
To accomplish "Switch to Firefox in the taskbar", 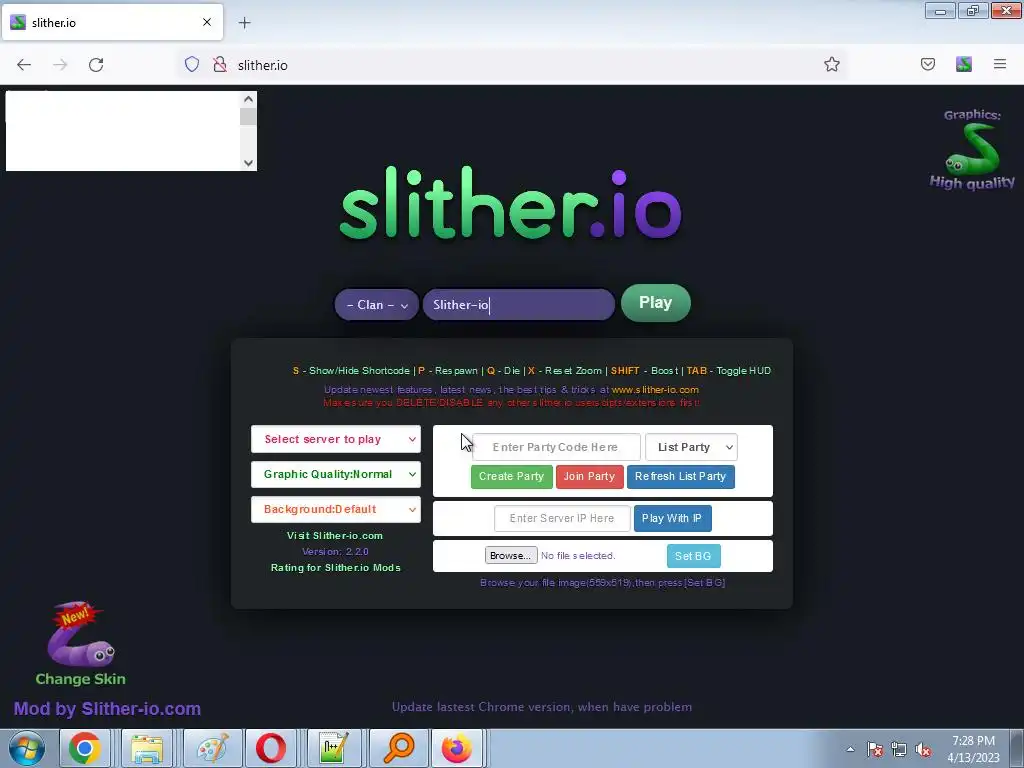I will coord(457,748).
